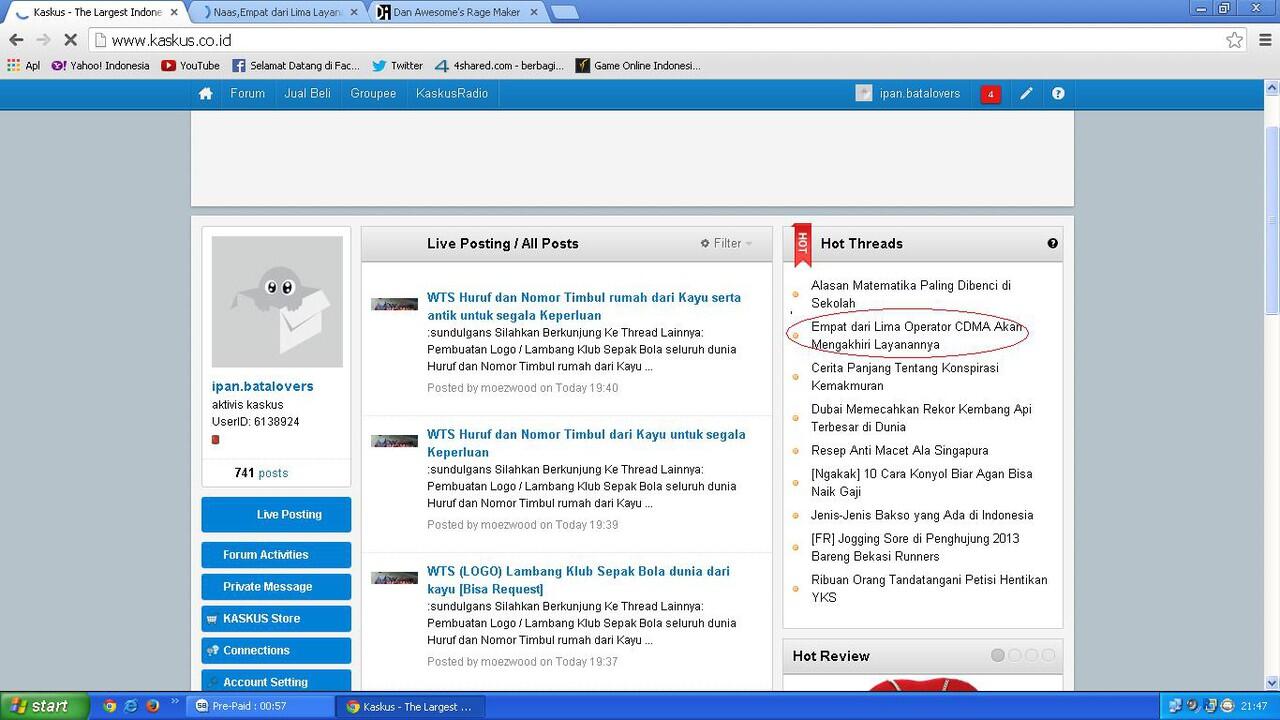Select the first Hot Review carousel dot

point(998,655)
